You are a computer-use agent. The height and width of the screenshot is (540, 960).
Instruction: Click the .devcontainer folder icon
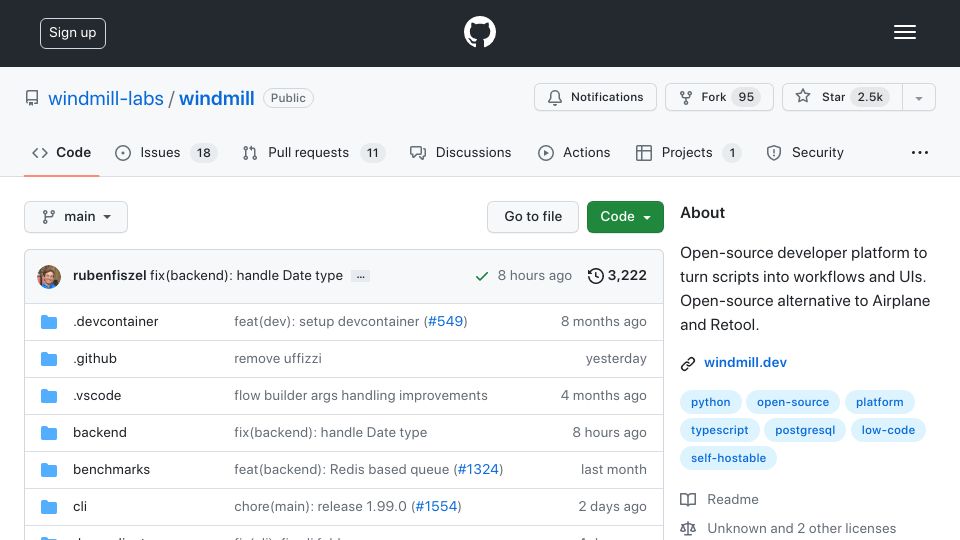pyautogui.click(x=49, y=321)
